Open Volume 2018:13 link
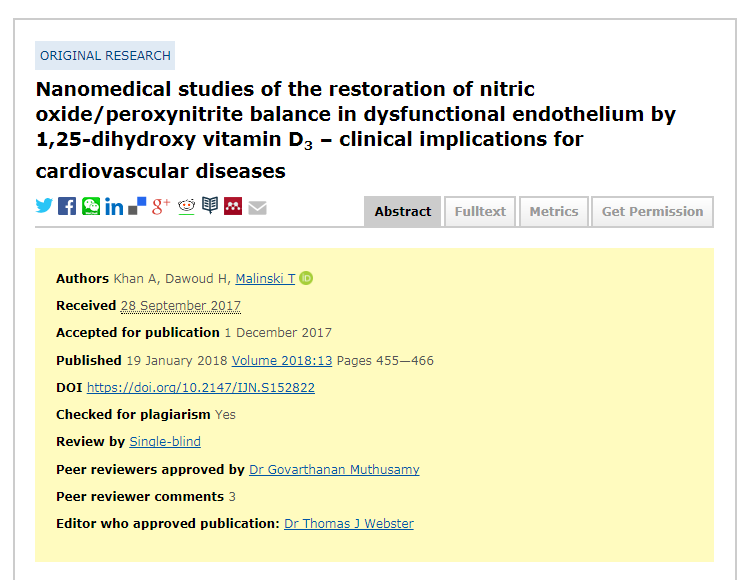Image resolution: width=750 pixels, height=580 pixels. pos(282,361)
